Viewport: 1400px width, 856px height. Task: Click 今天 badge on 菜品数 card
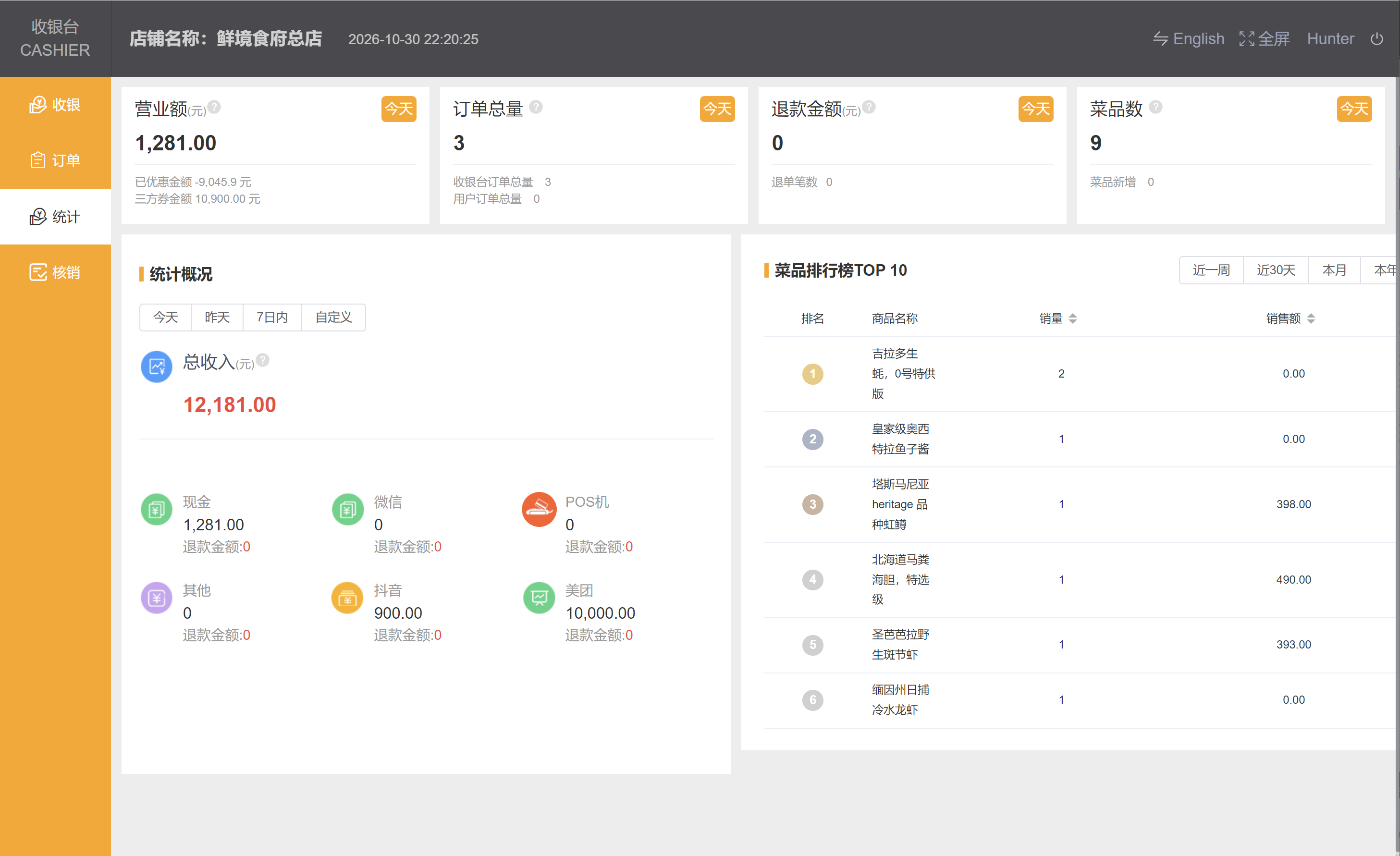1354,109
